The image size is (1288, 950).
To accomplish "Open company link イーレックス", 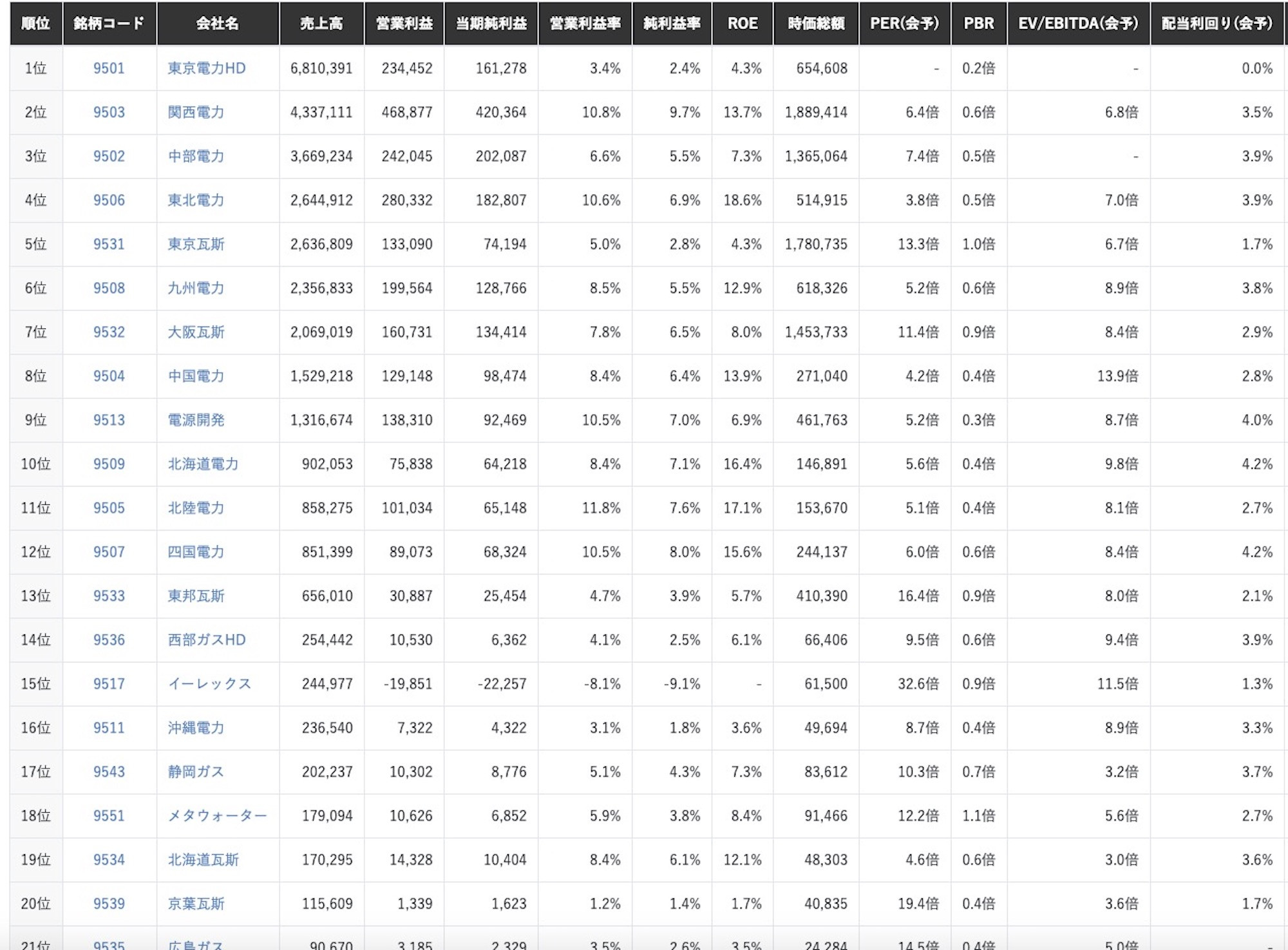I will coord(209,684).
